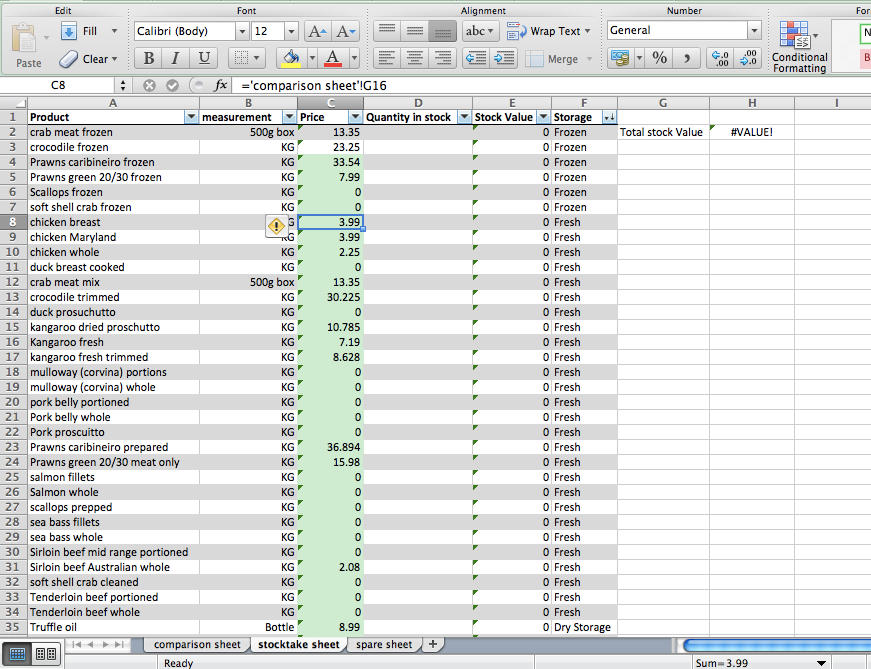Open font size 12 dropdown
Viewport: 871px width, 669px height.
click(291, 31)
